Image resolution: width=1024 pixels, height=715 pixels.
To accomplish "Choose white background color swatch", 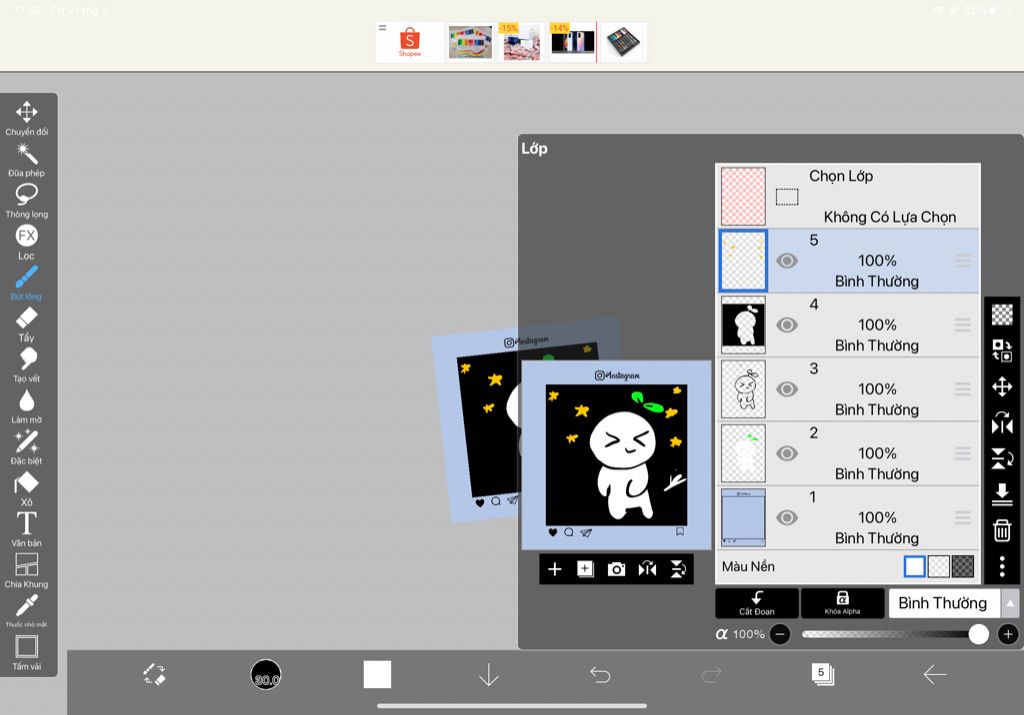I will tap(914, 566).
